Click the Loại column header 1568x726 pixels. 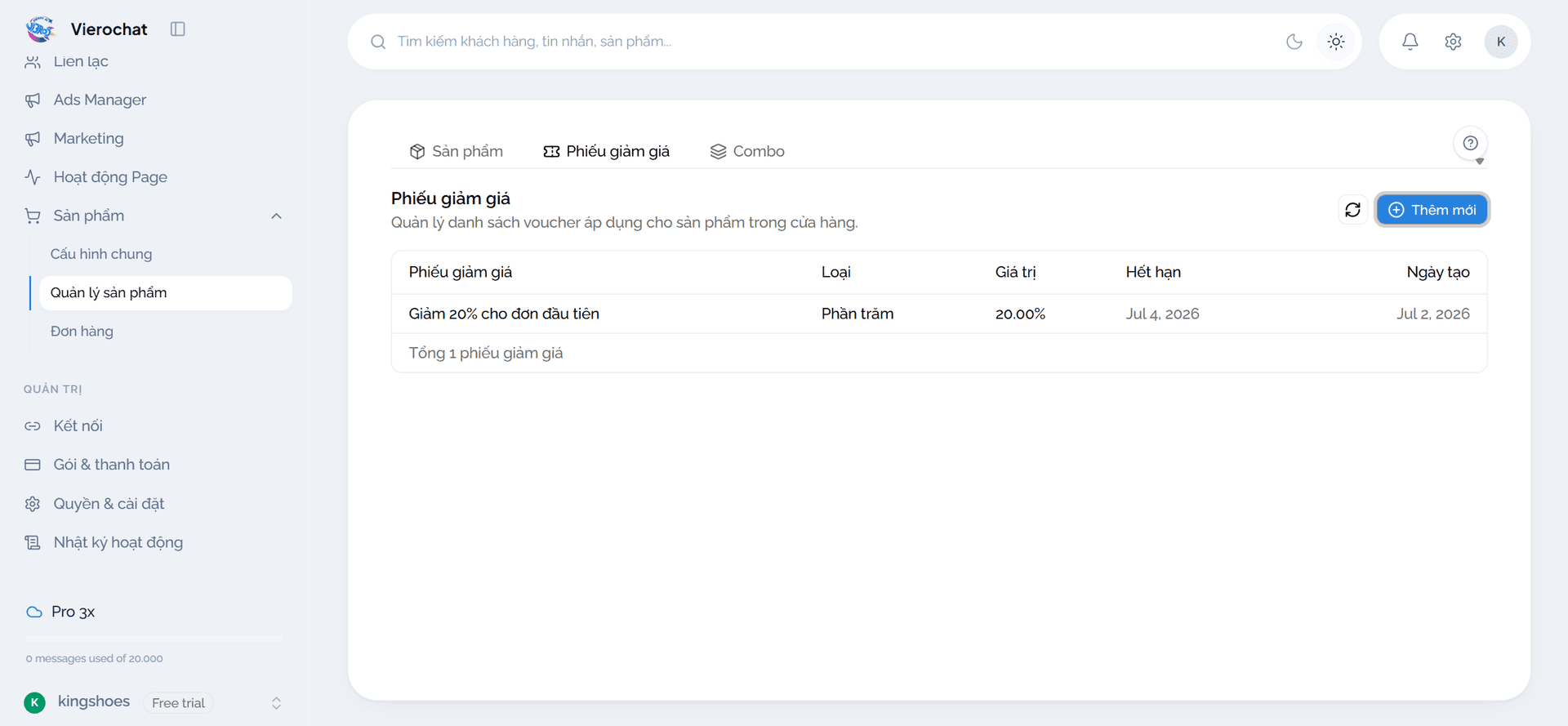tap(836, 272)
